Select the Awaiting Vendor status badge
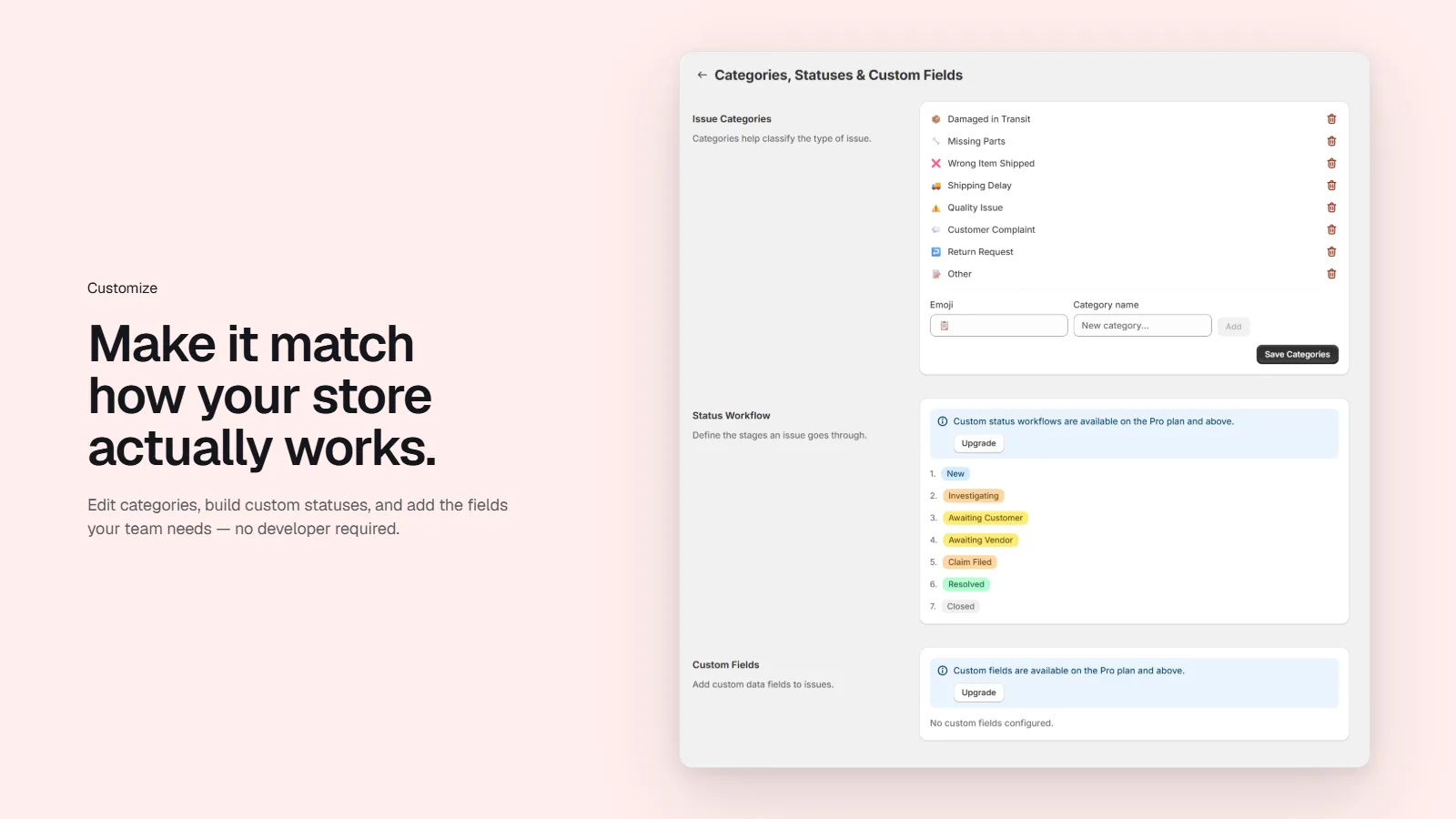The height and width of the screenshot is (819, 1456). point(980,541)
